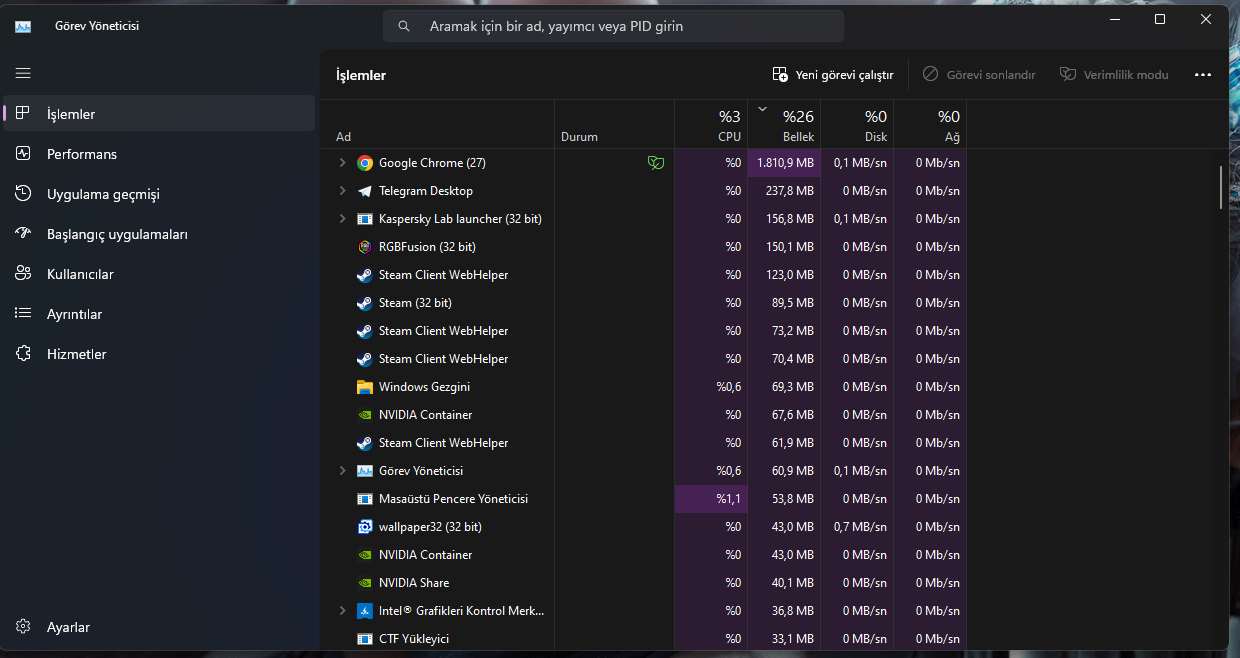The height and width of the screenshot is (658, 1240).
Task: Select the CTF Yükleyici row name
Action: point(414,639)
